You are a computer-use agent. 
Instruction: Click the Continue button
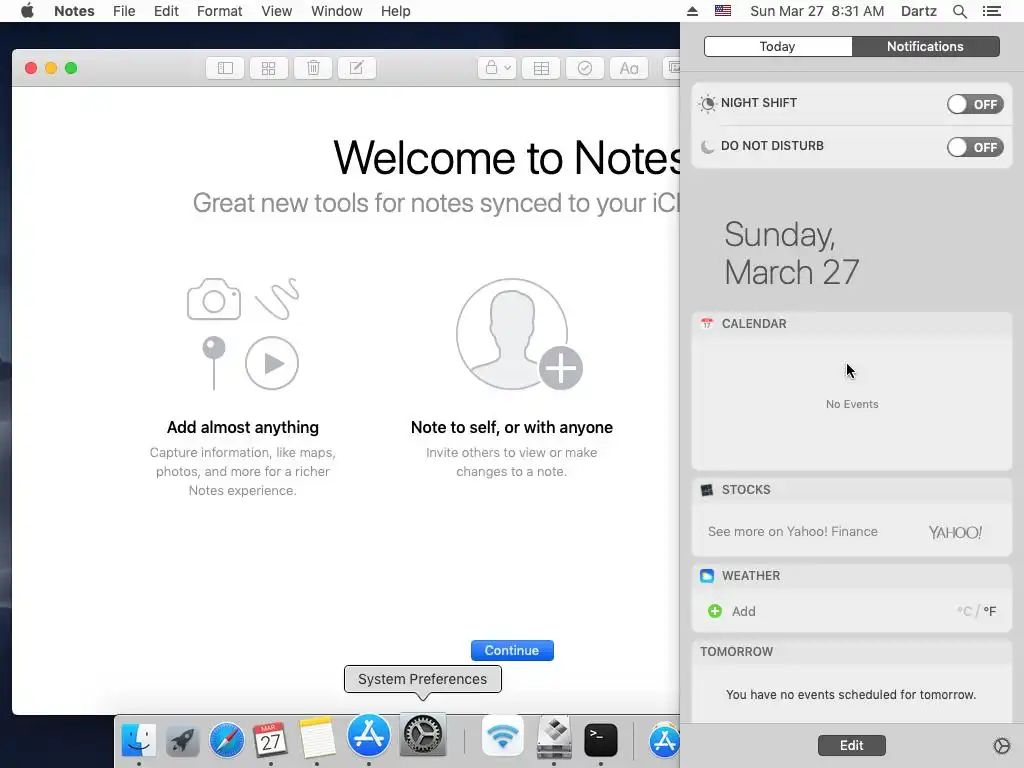[512, 650]
